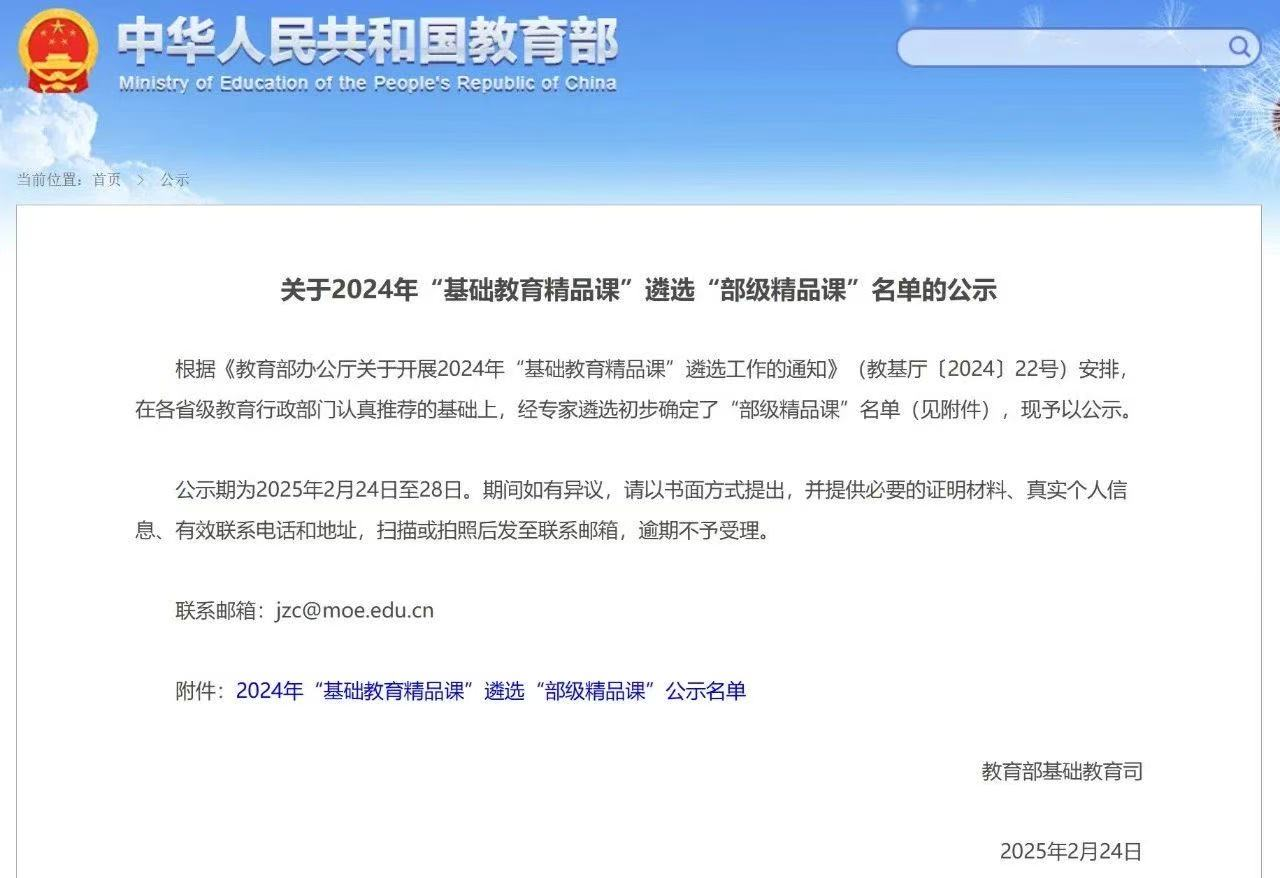Screen dimensions: 1280x878
Task: Go to 首页 in the breadcrumb
Action: [x=107, y=180]
